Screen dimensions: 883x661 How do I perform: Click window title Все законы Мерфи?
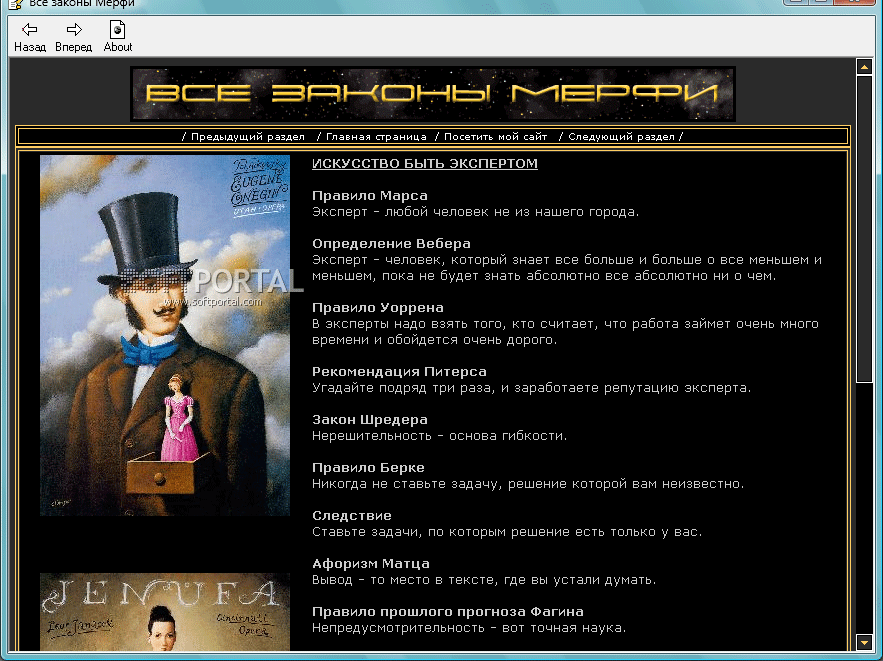[82, 3]
